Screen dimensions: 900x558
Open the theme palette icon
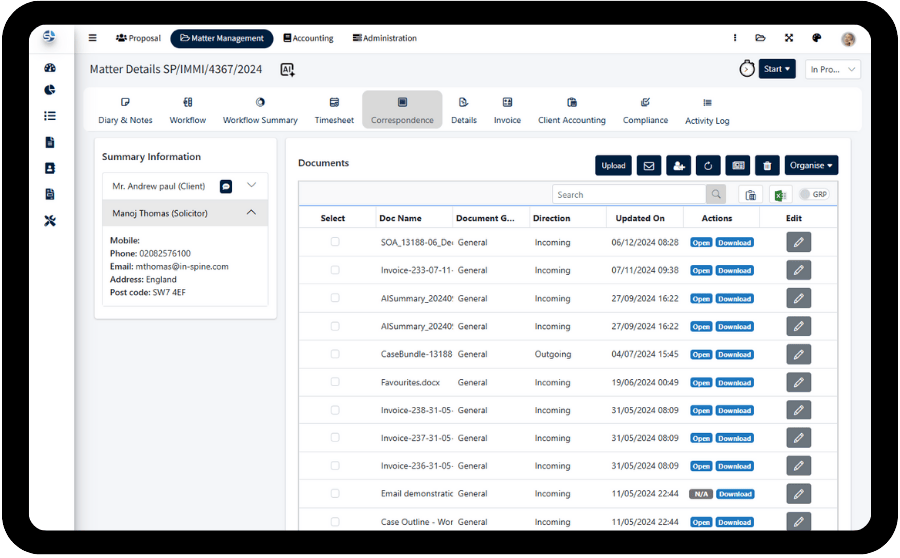tap(817, 38)
